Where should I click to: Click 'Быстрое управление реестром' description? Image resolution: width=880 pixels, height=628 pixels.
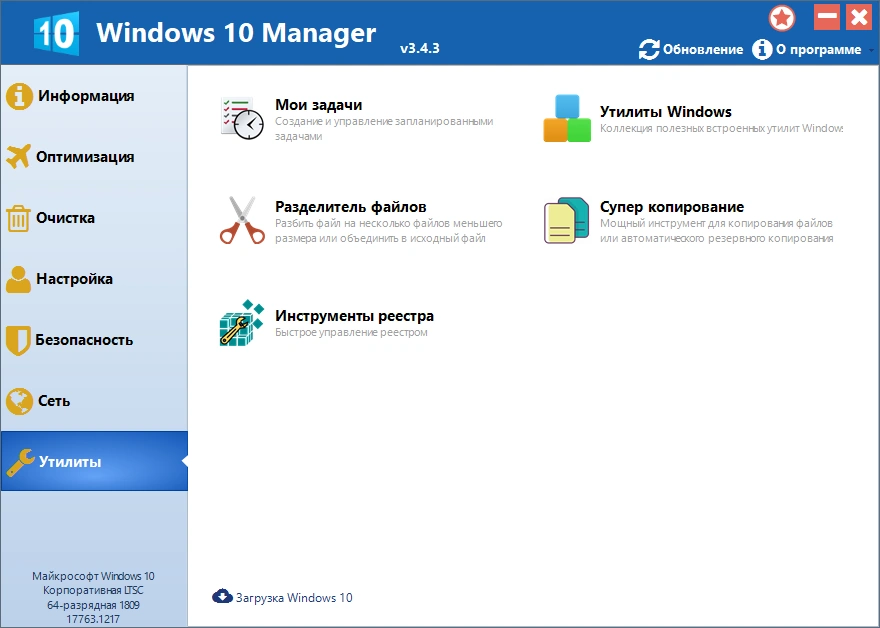pos(351,332)
